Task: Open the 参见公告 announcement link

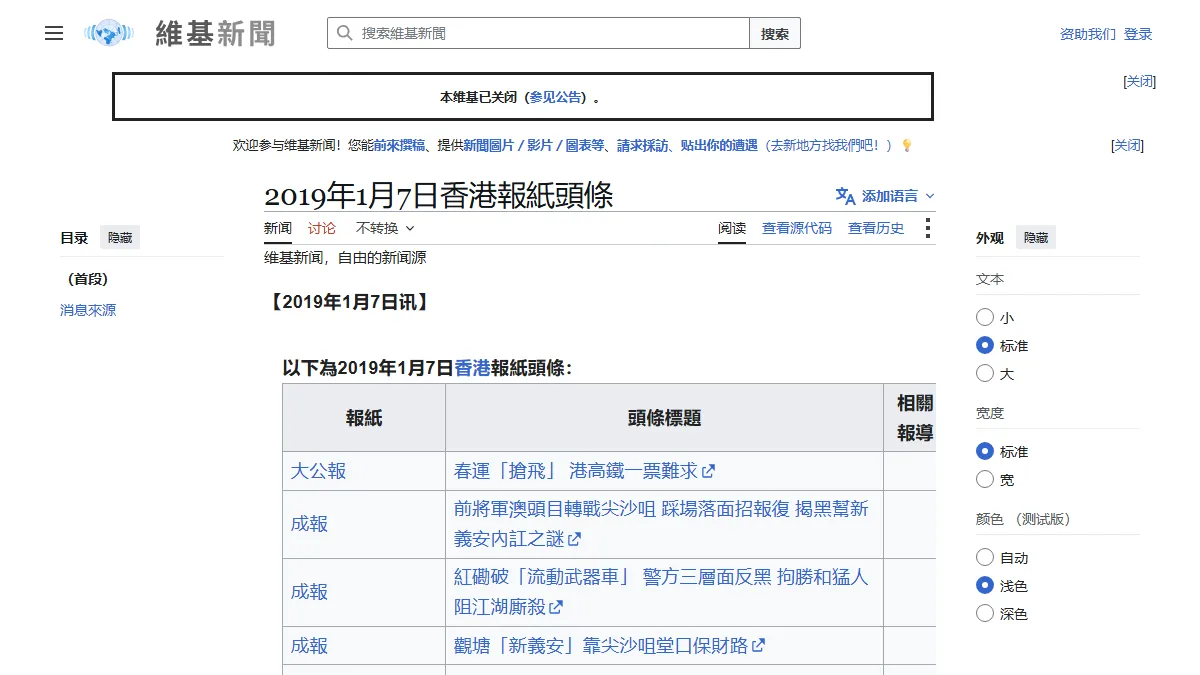Action: click(x=555, y=97)
